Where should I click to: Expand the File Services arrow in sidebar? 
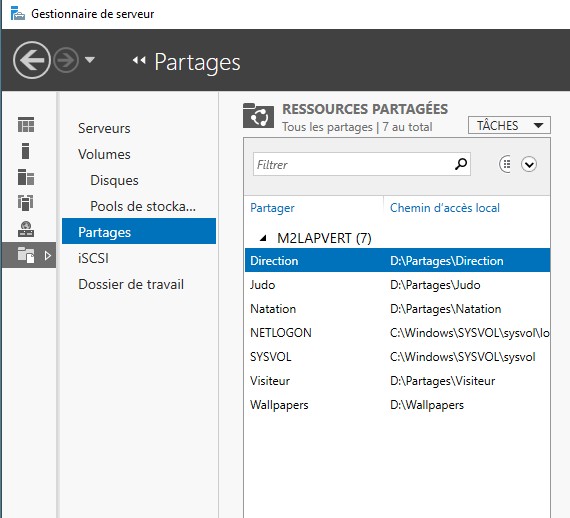pos(48,256)
